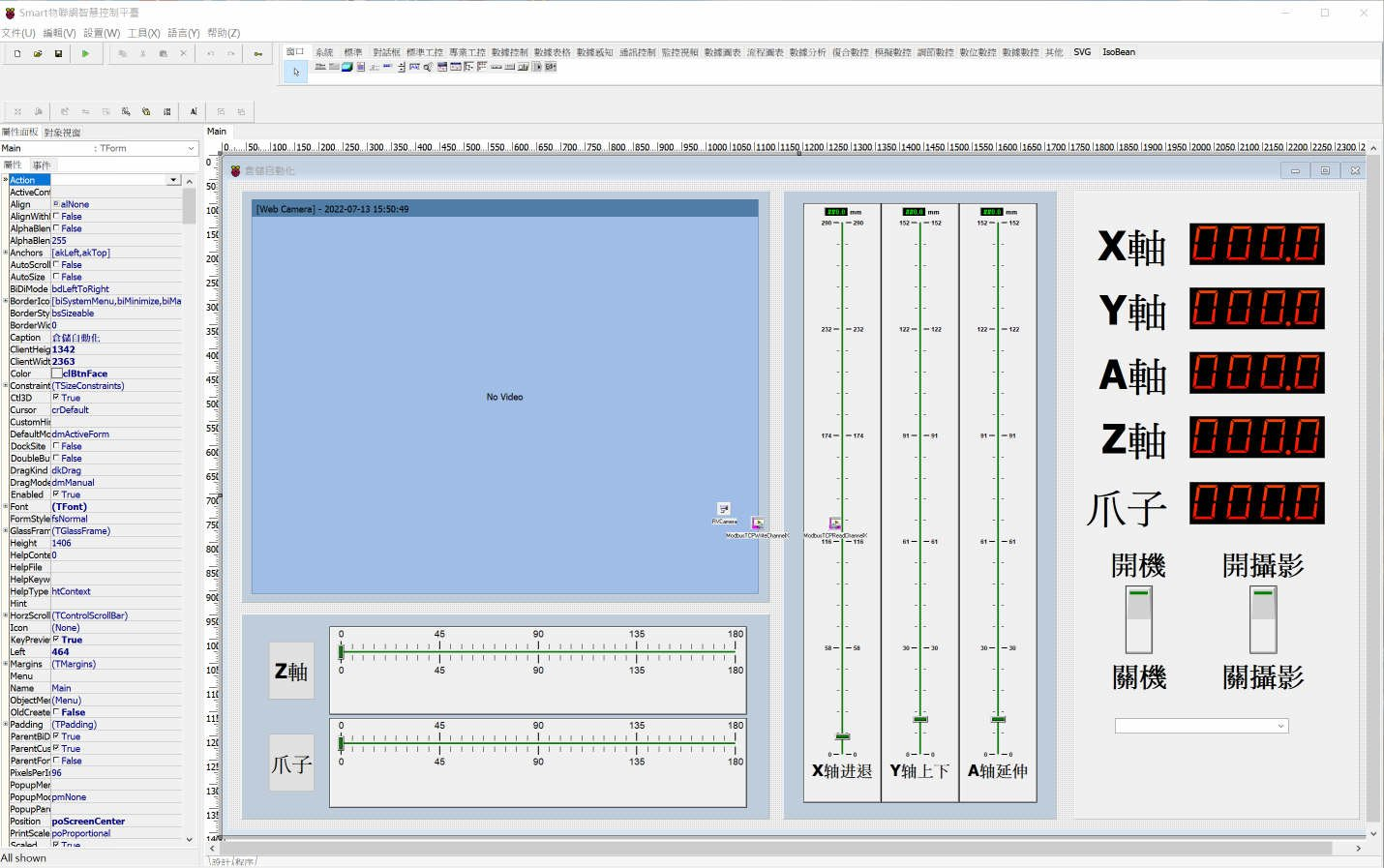Screen dimensions: 1384x868
Task: Click the cut scissors icon in the top toolbar
Action: (x=142, y=54)
